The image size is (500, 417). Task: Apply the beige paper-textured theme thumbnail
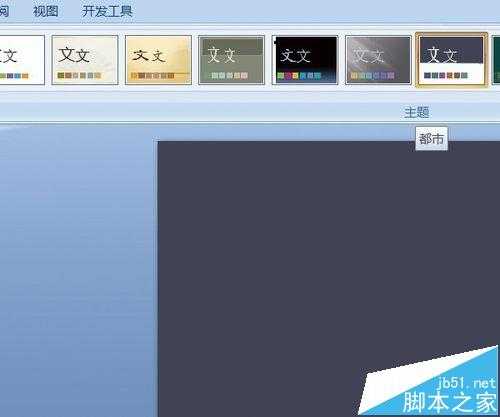pos(85,60)
